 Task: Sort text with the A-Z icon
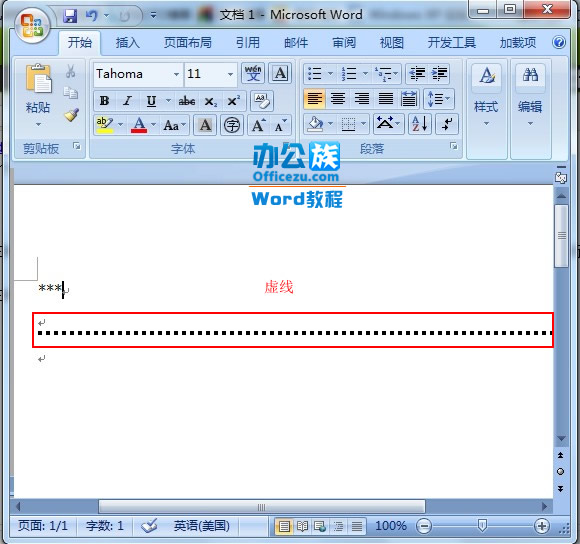(x=420, y=124)
